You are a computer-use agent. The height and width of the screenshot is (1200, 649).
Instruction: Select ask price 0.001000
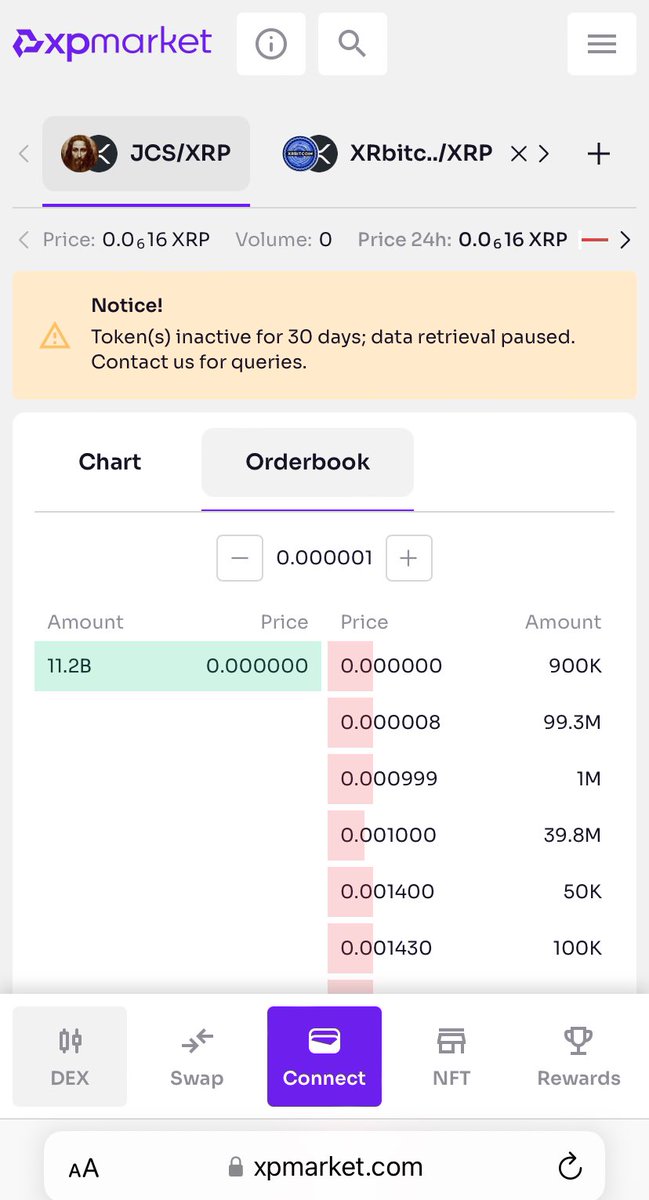[x=389, y=835]
